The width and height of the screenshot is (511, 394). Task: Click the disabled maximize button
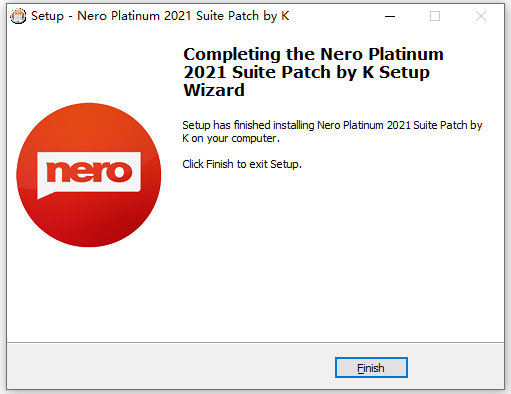click(435, 16)
